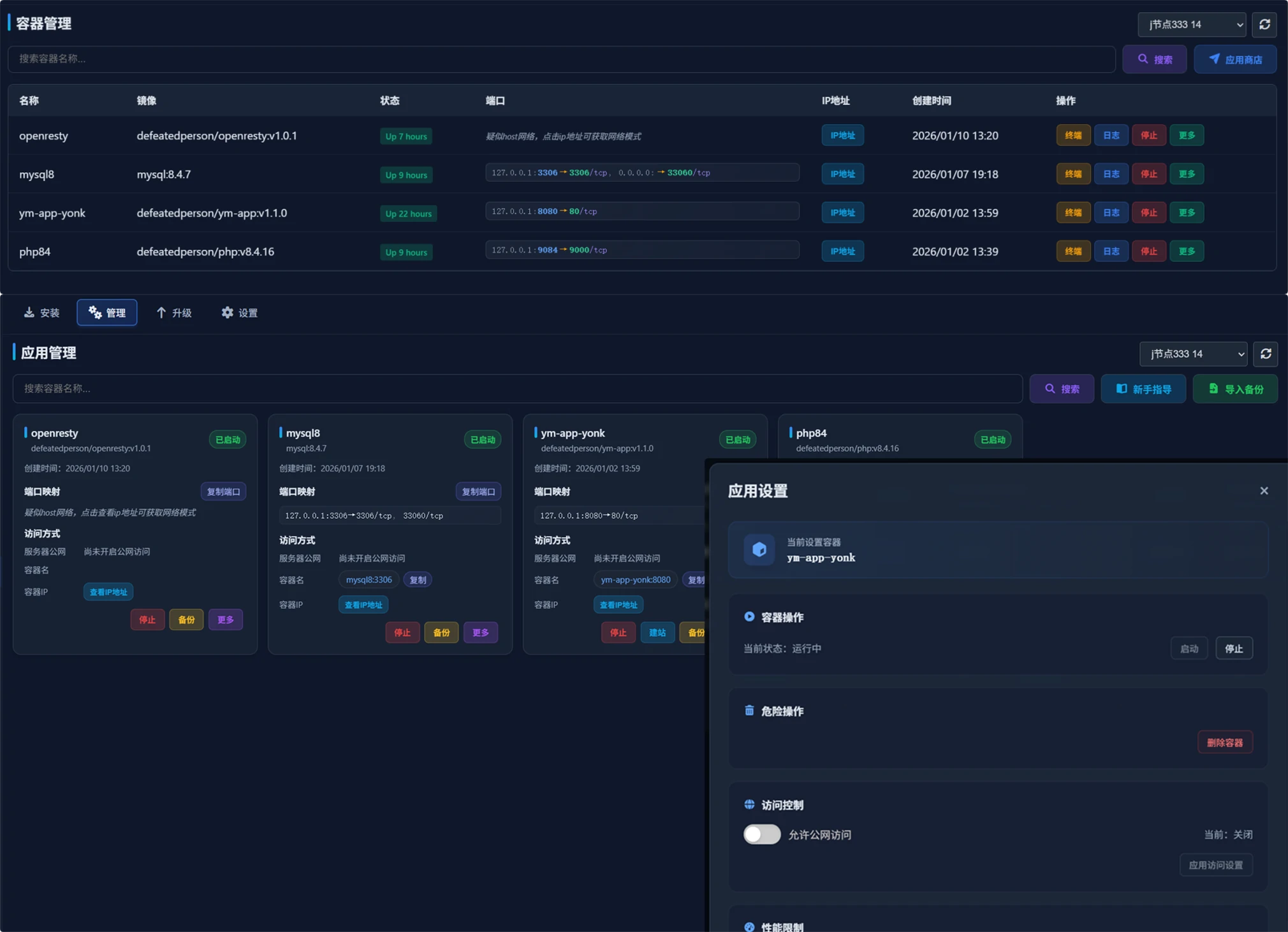Click the 导入备份 import backup button

1234,388
